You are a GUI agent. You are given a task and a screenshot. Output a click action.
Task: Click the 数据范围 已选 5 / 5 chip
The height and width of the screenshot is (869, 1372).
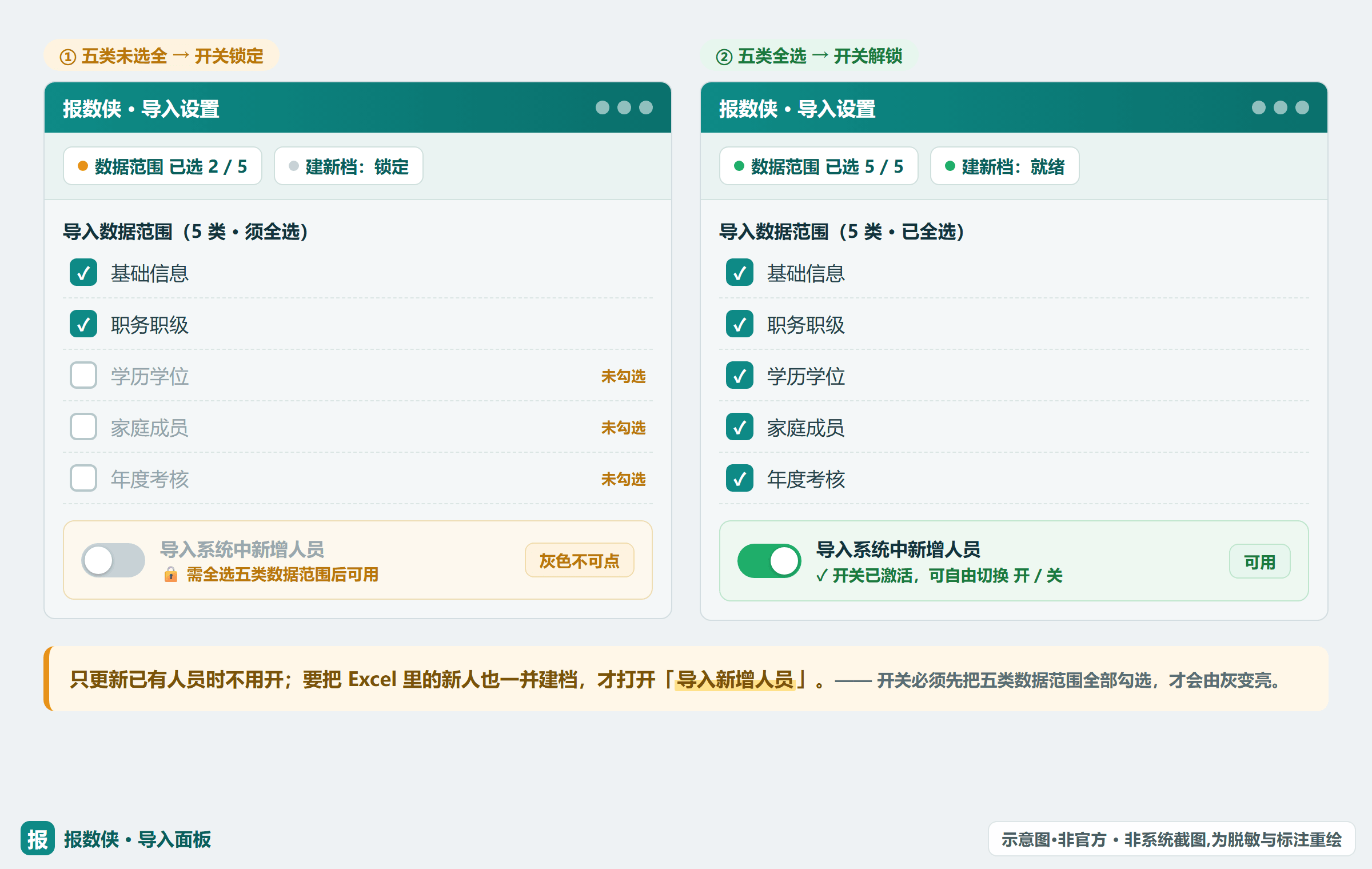[819, 166]
